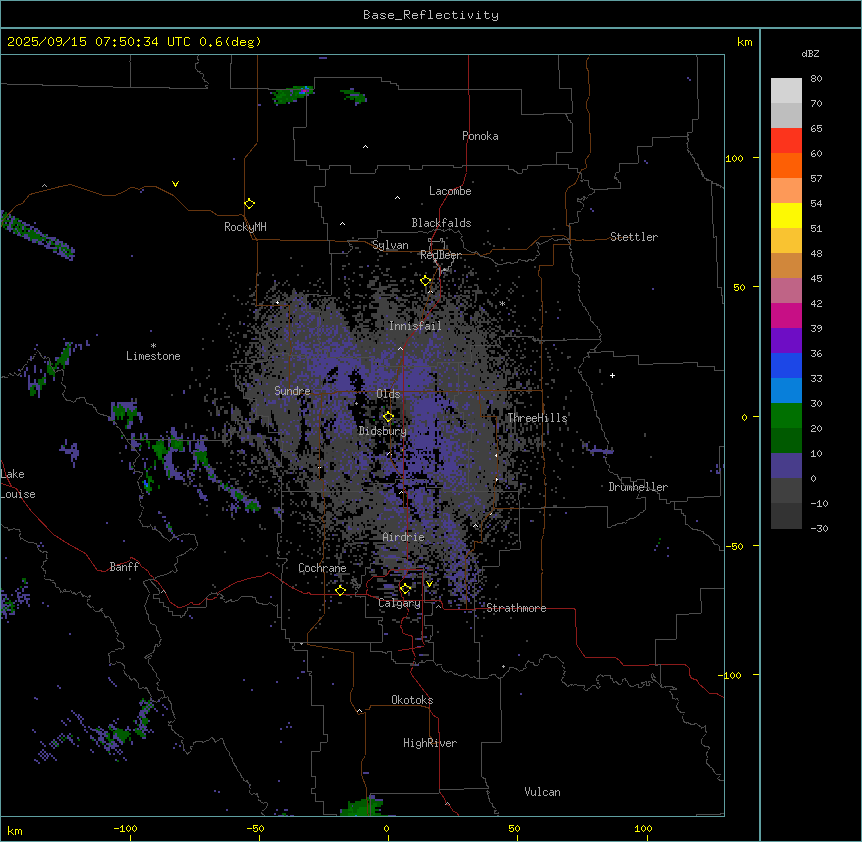
Task: Select the Drumheller town label
Action: click(x=638, y=487)
